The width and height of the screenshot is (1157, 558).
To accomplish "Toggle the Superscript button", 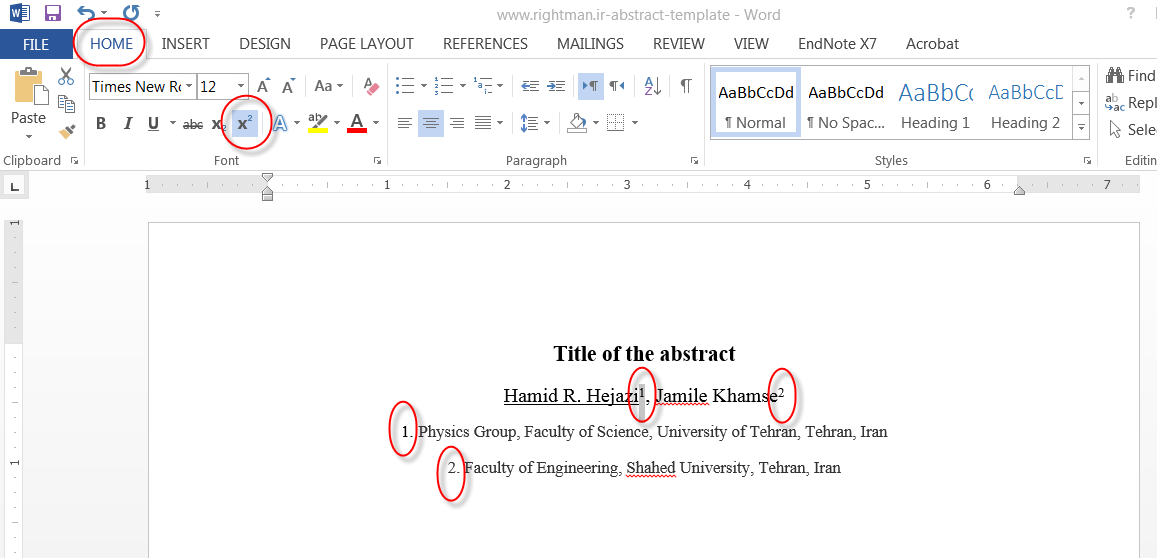I will pyautogui.click(x=245, y=124).
